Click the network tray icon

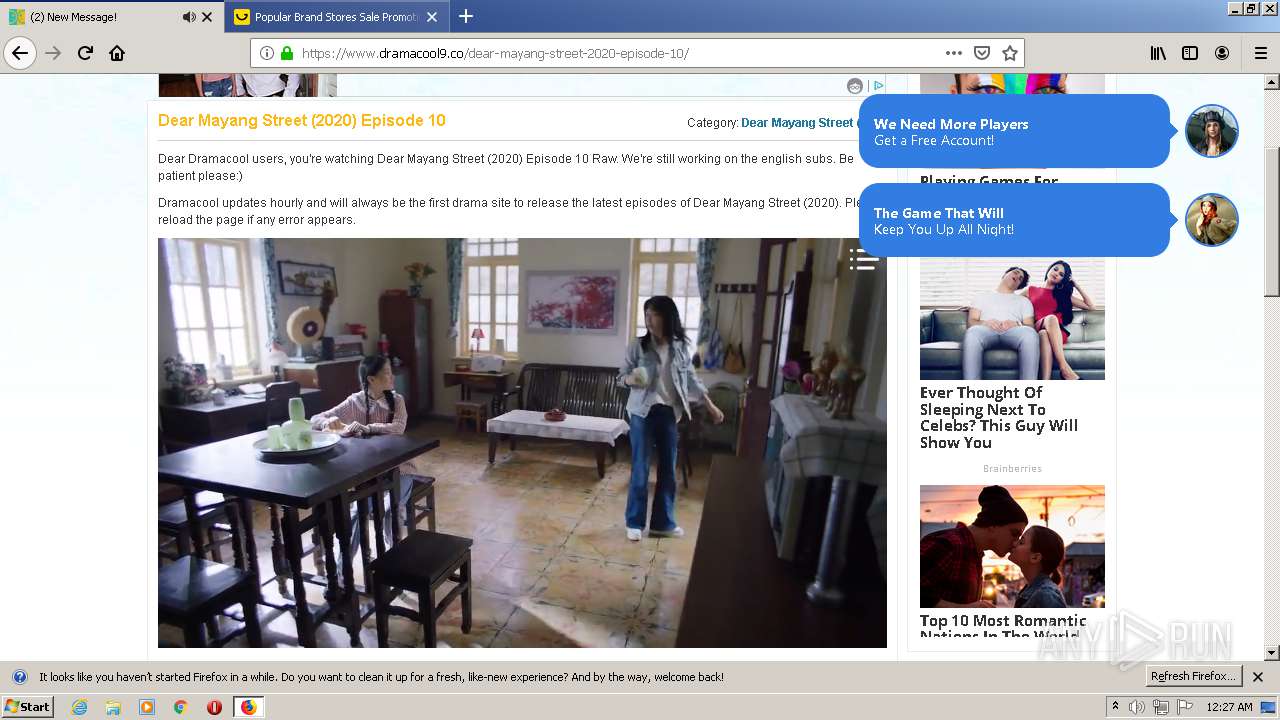pos(1160,707)
